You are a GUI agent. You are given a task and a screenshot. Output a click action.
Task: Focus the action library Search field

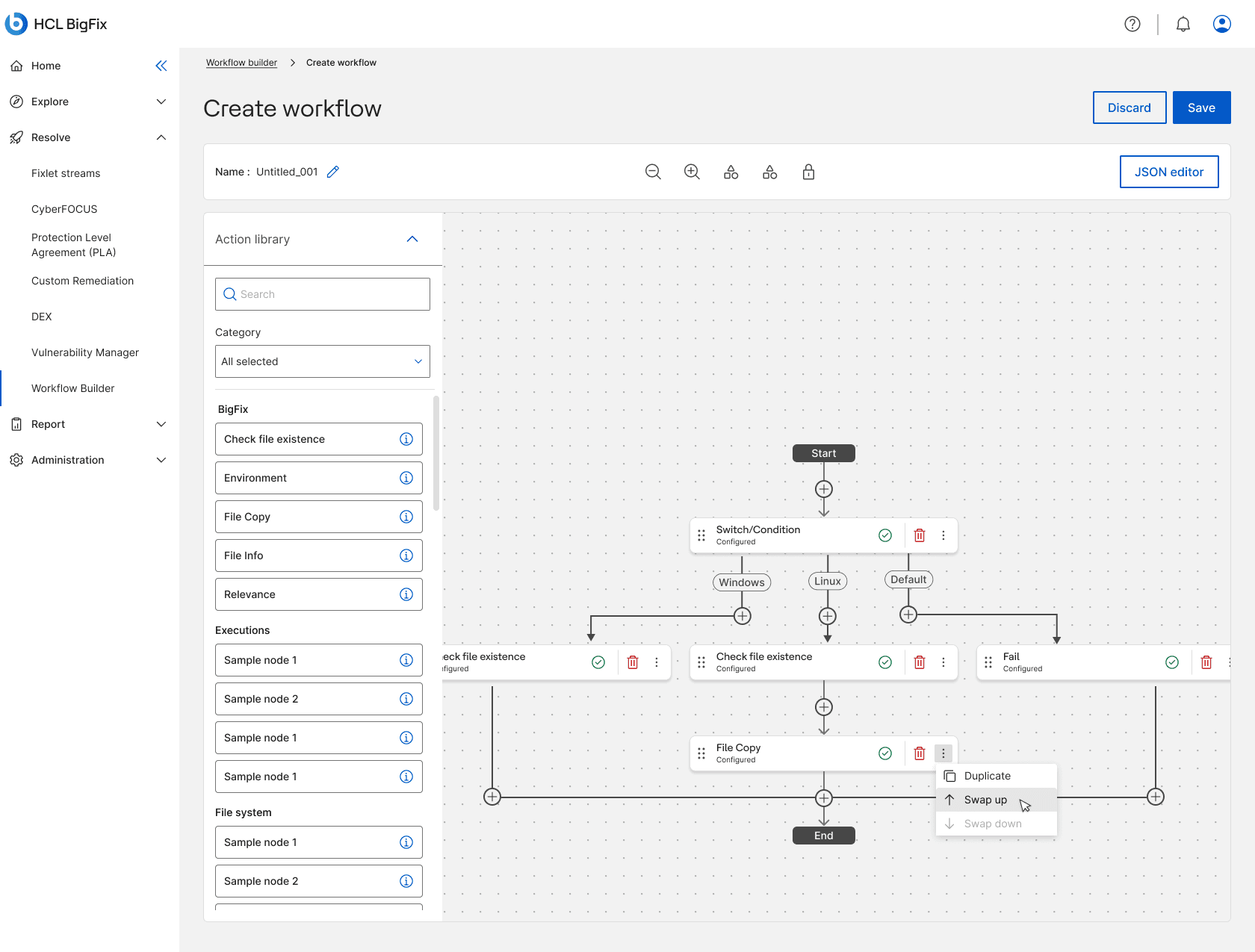[x=323, y=294]
